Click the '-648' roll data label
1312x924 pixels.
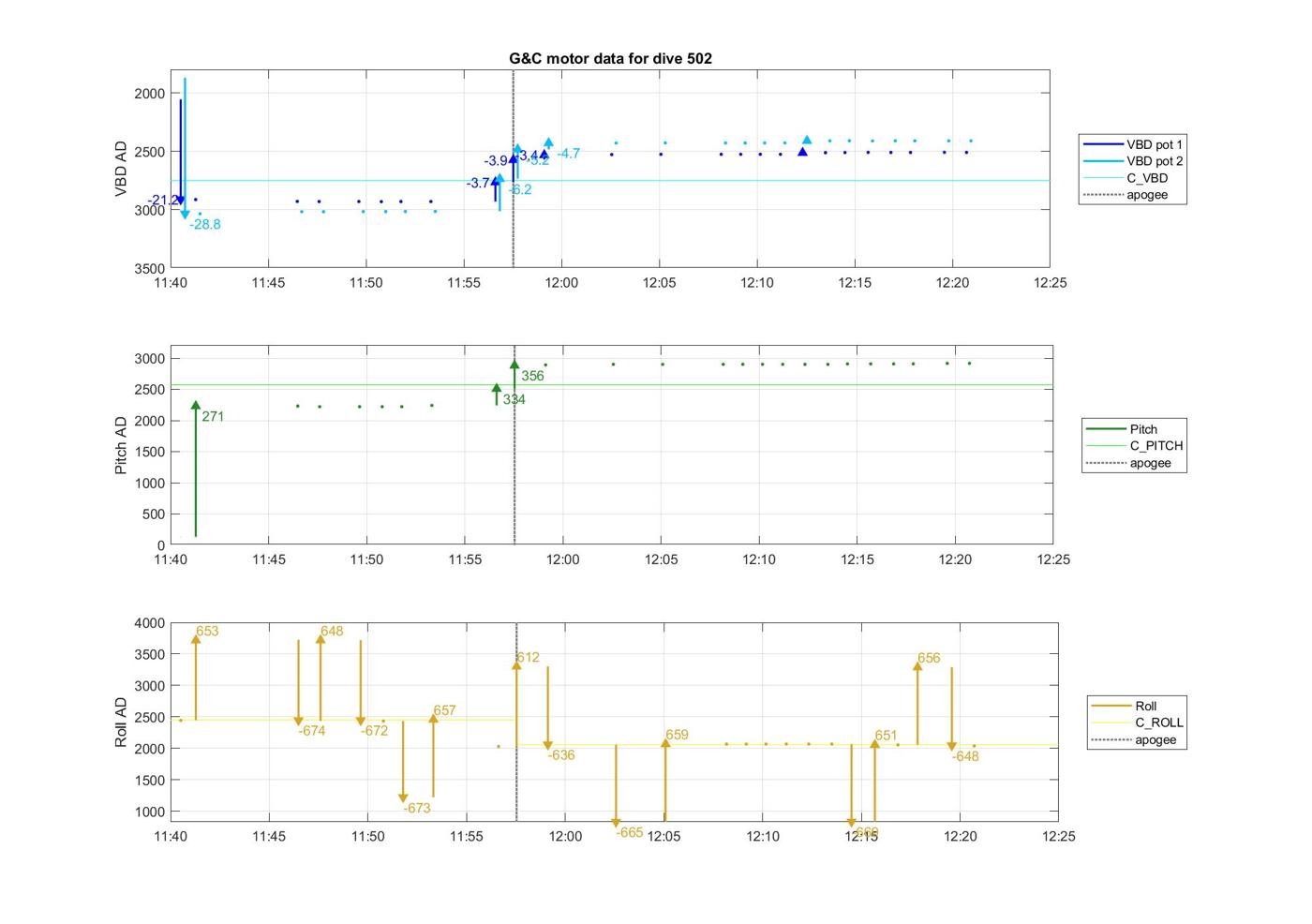click(x=965, y=757)
